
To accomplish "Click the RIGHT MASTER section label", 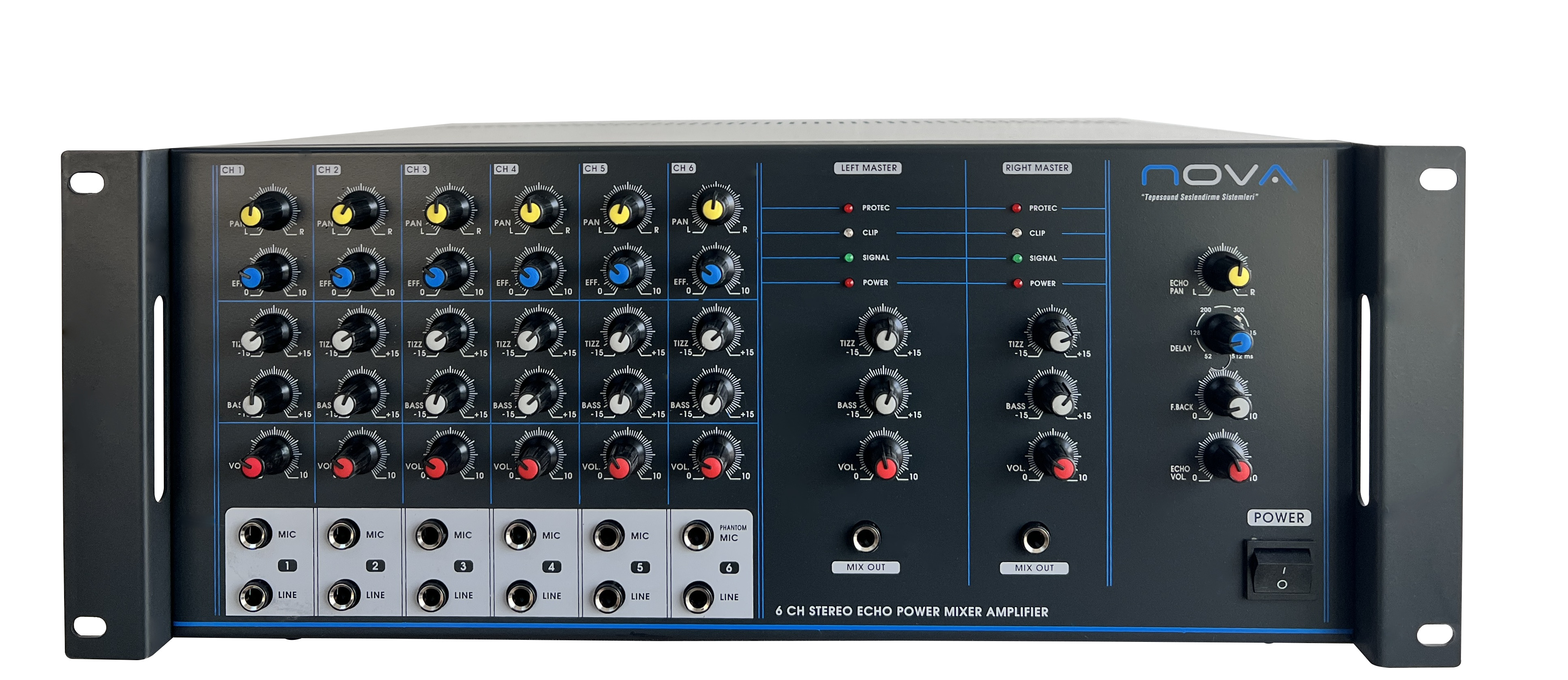I will (1036, 168).
